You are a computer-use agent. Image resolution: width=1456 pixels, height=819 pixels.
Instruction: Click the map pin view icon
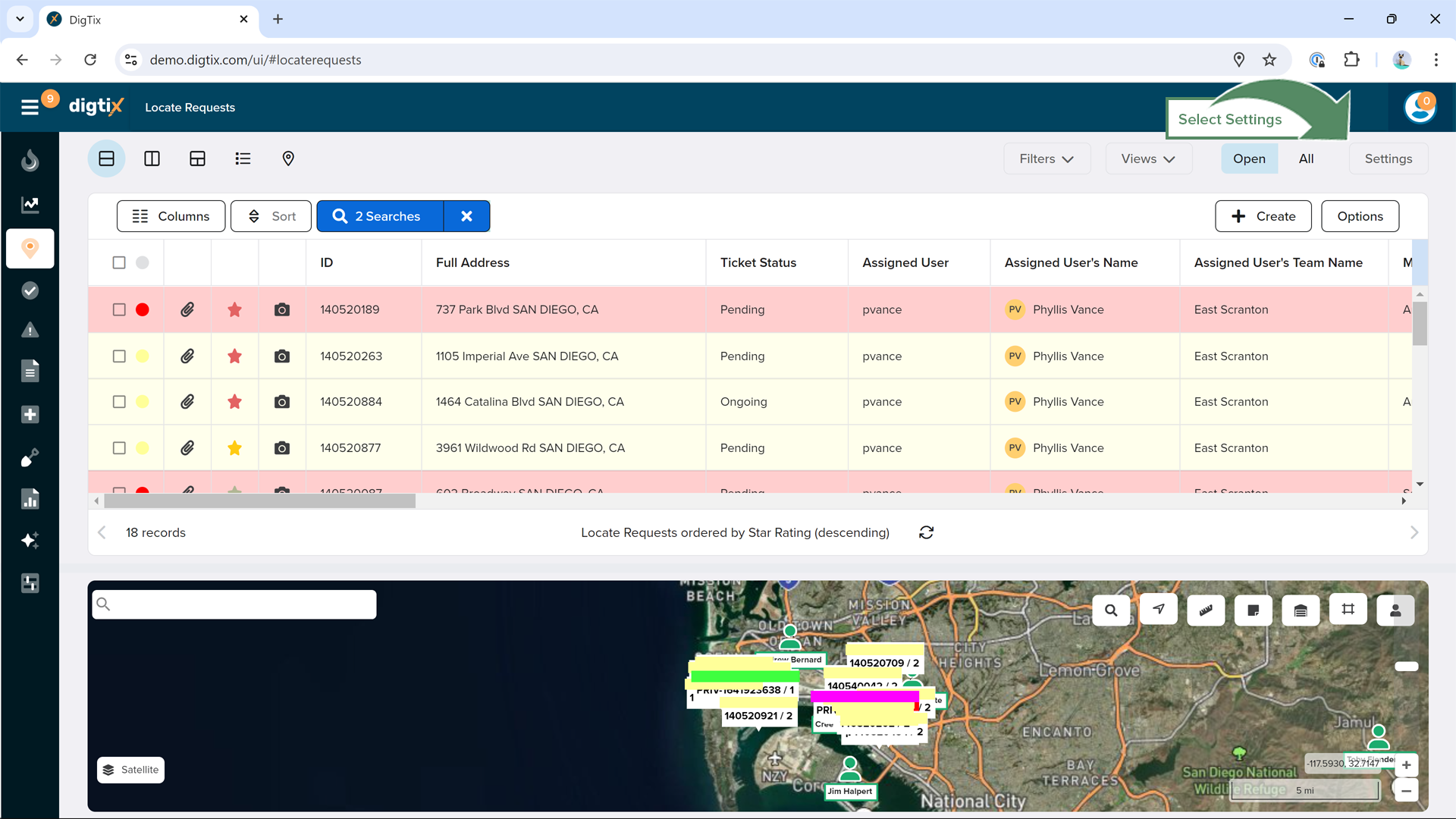tap(288, 158)
